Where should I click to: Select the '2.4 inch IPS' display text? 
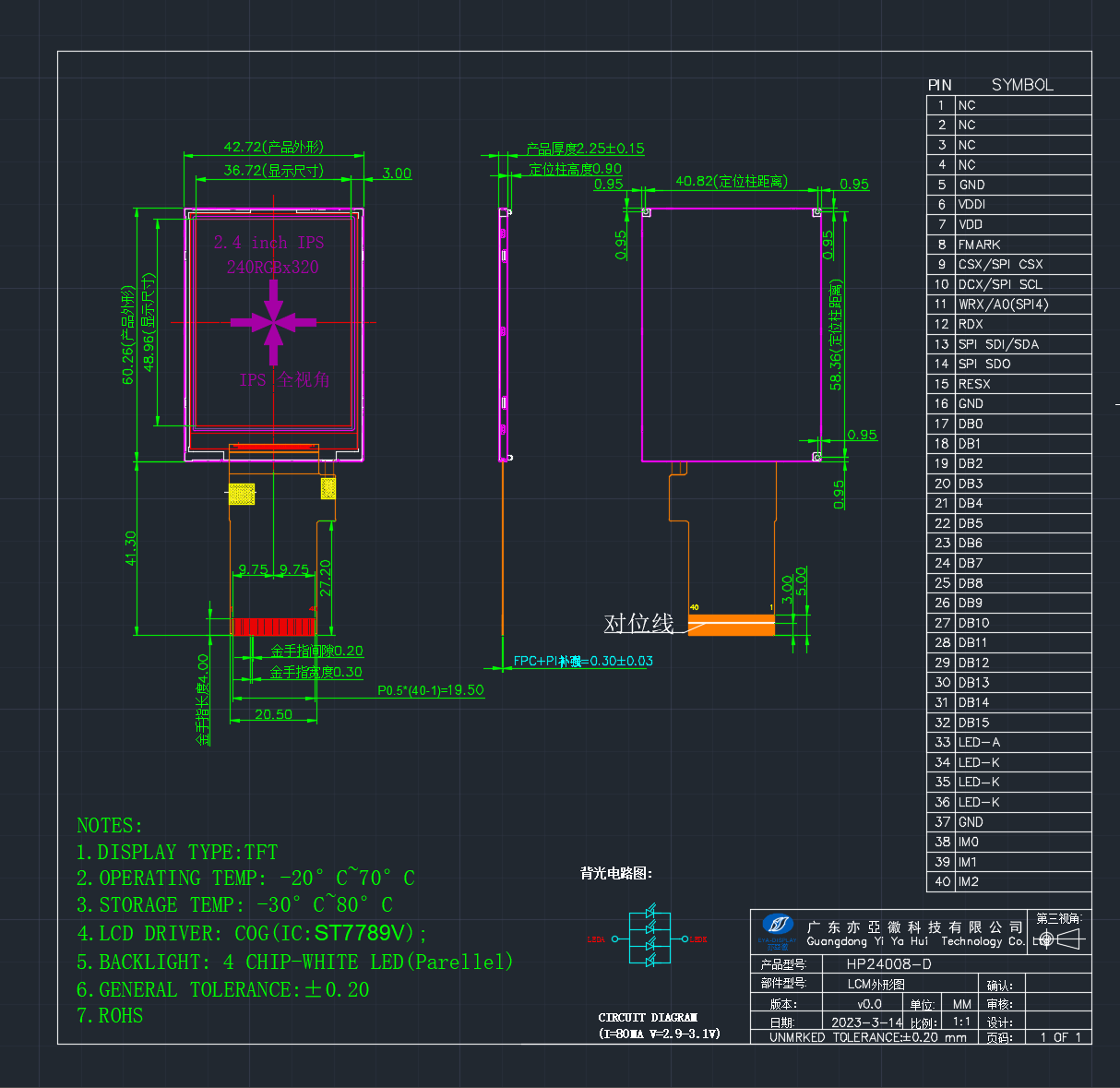268,243
